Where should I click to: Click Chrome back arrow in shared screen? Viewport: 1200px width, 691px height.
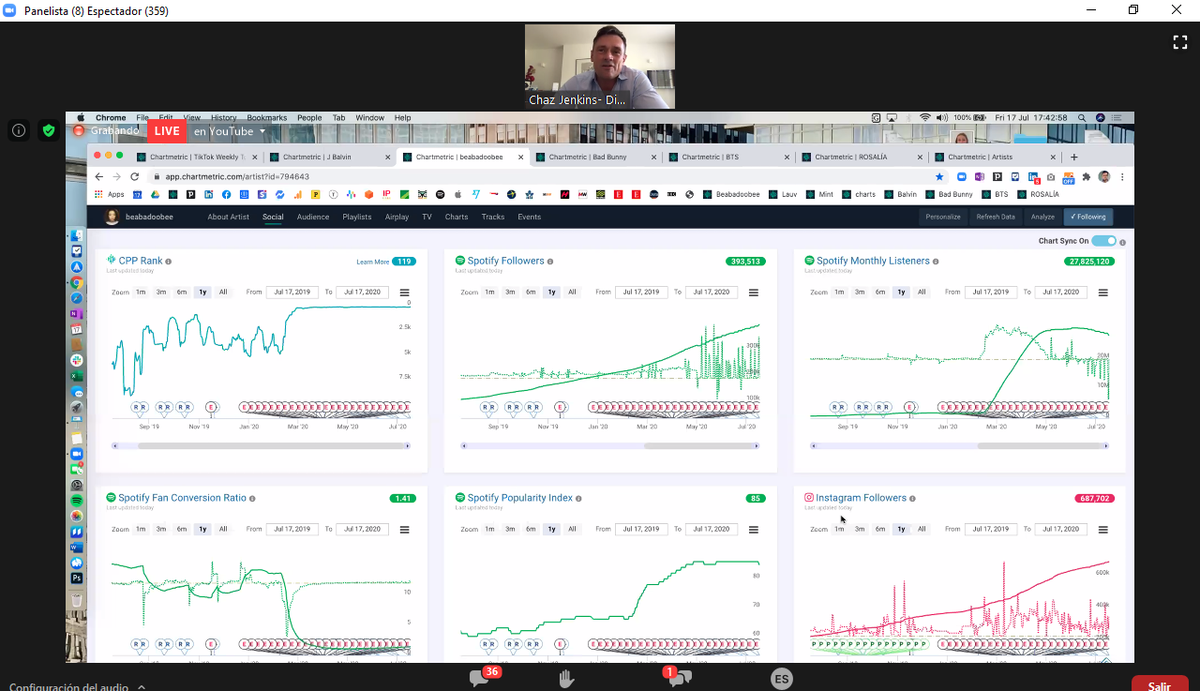[101, 176]
